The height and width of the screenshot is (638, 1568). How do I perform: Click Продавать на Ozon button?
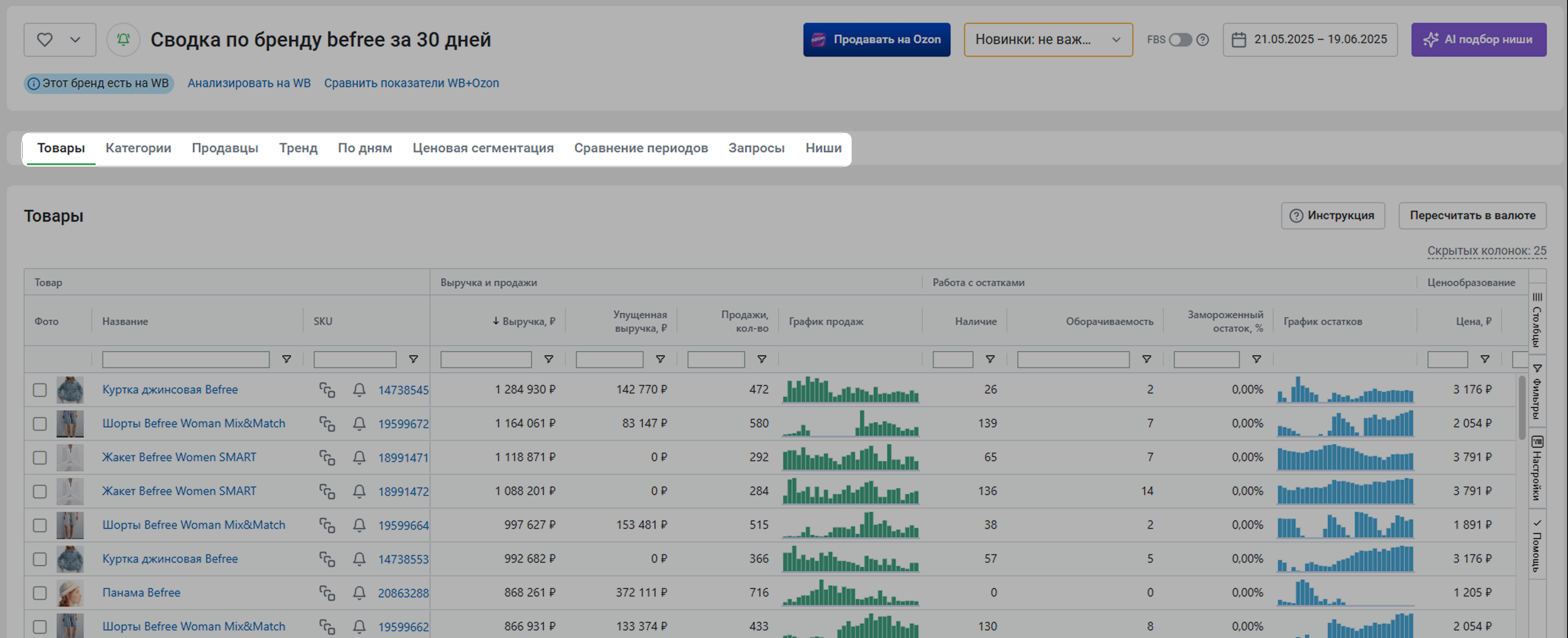[x=877, y=40]
